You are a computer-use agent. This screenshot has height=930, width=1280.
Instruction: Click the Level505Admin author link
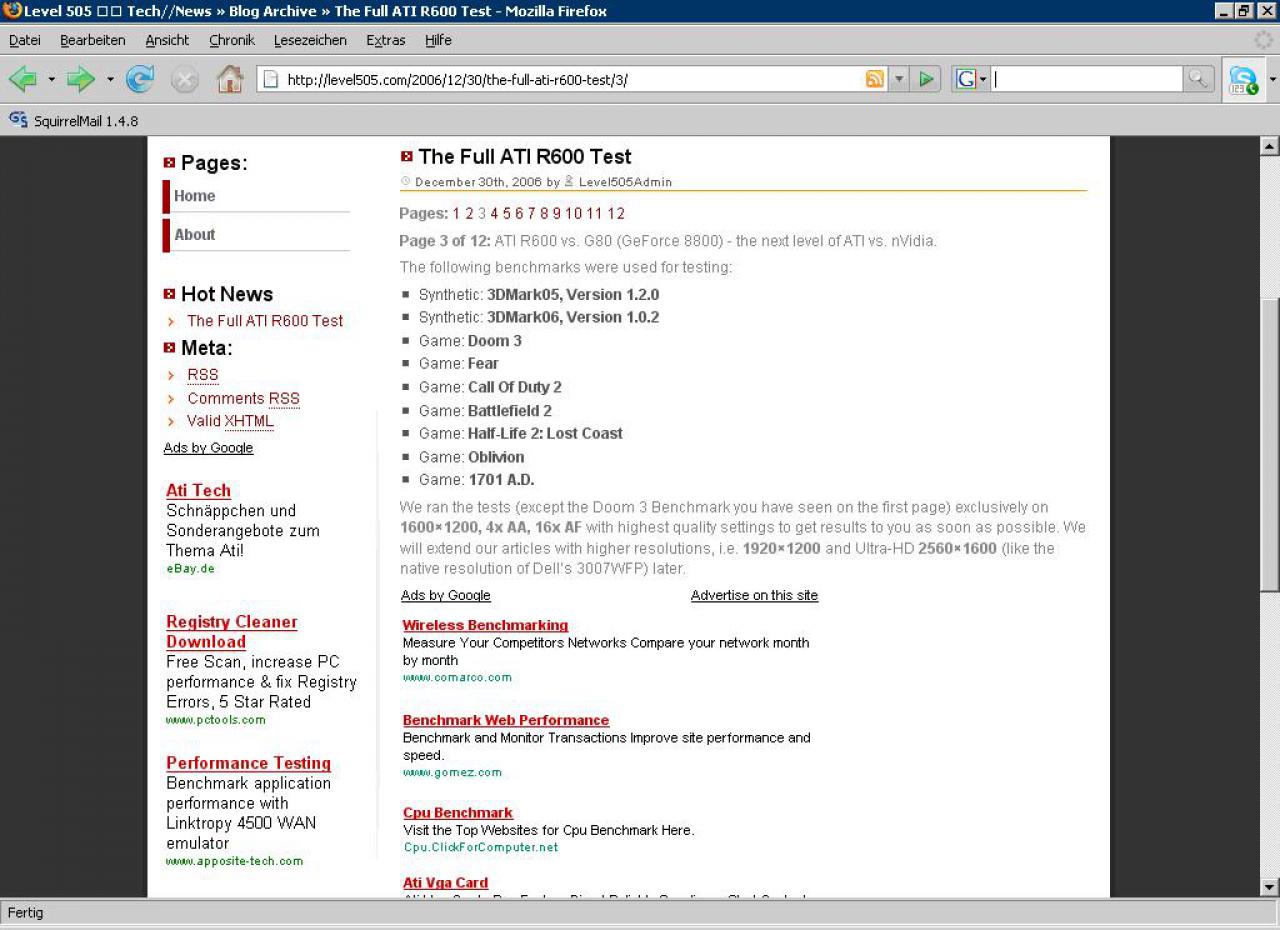pos(625,182)
